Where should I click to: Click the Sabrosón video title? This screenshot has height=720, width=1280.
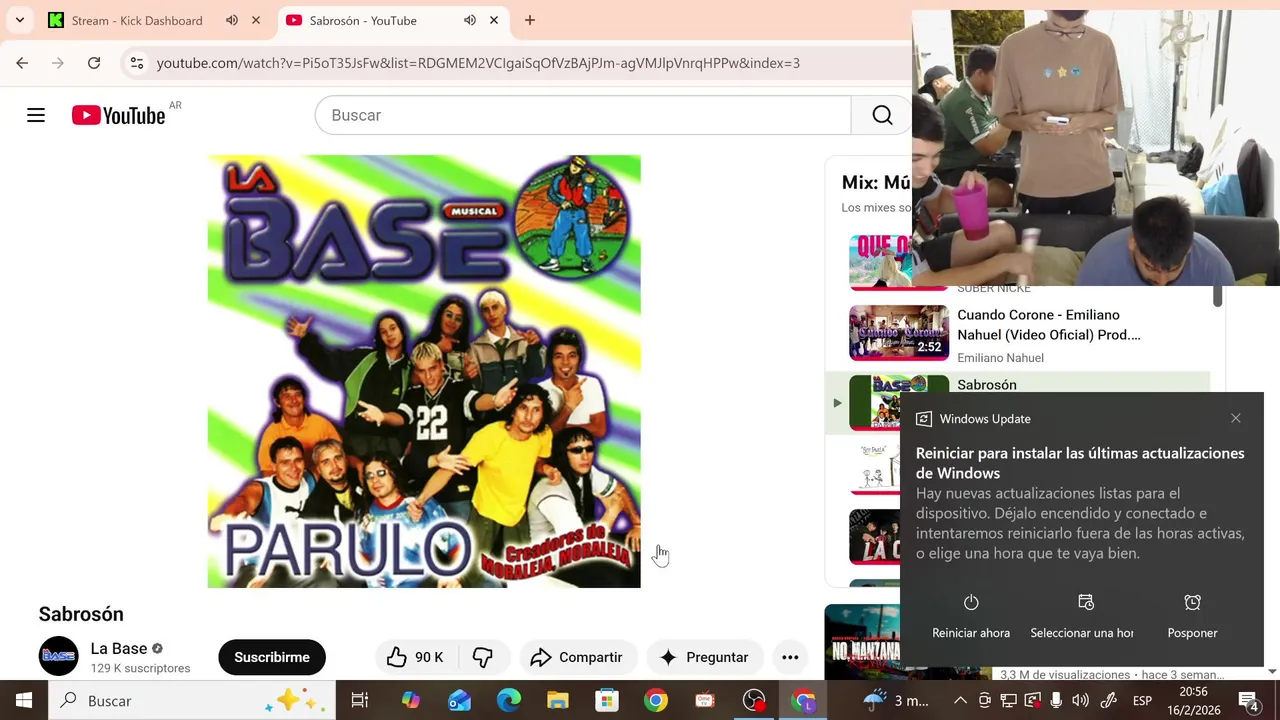point(81,614)
